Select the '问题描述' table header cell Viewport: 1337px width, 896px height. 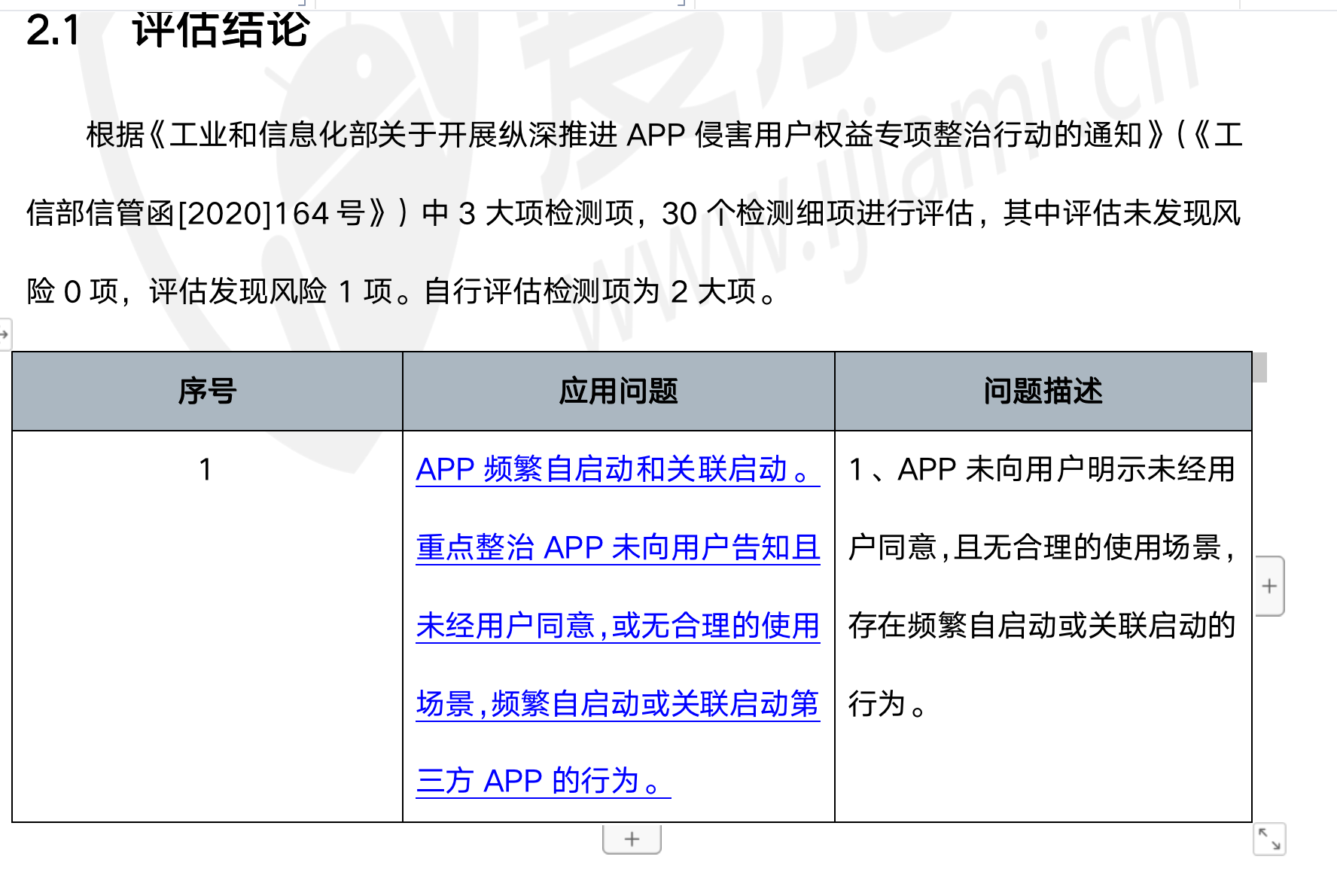pyautogui.click(x=1043, y=392)
